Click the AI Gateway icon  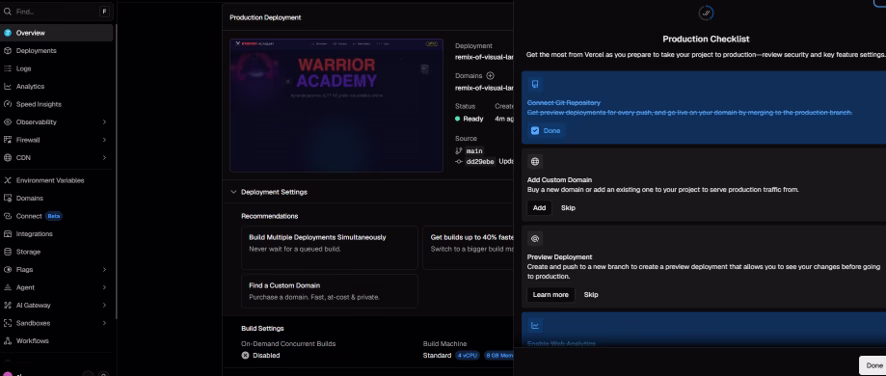(x=7, y=305)
